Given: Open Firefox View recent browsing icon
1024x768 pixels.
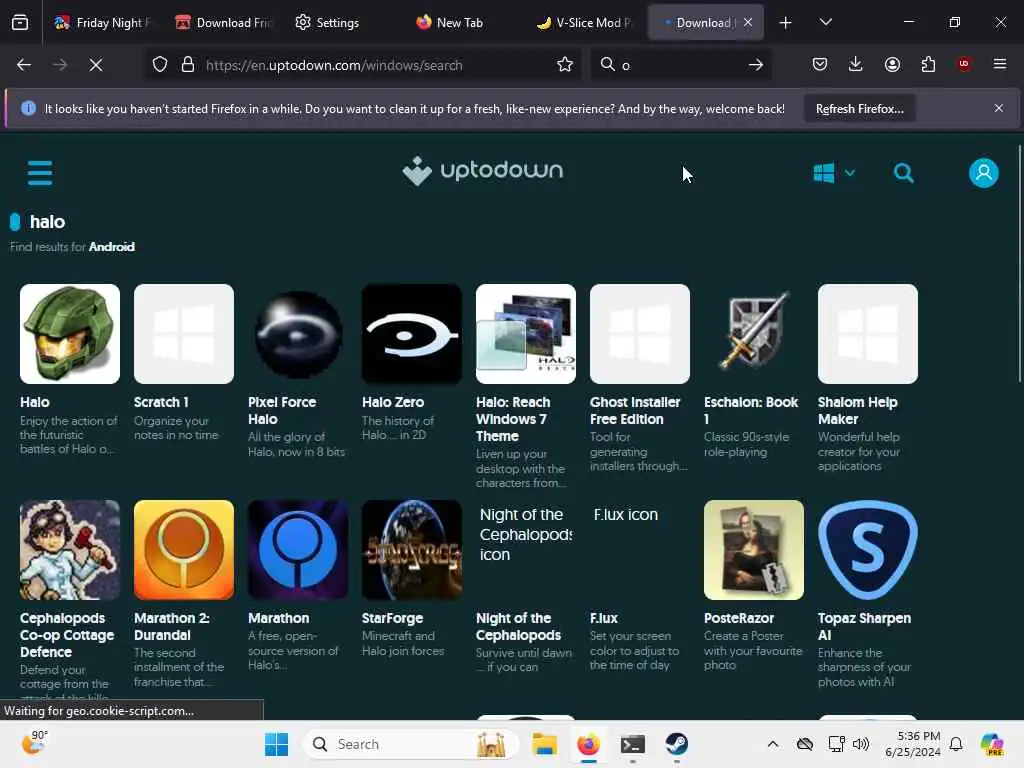Looking at the screenshot, I should pos(20,23).
